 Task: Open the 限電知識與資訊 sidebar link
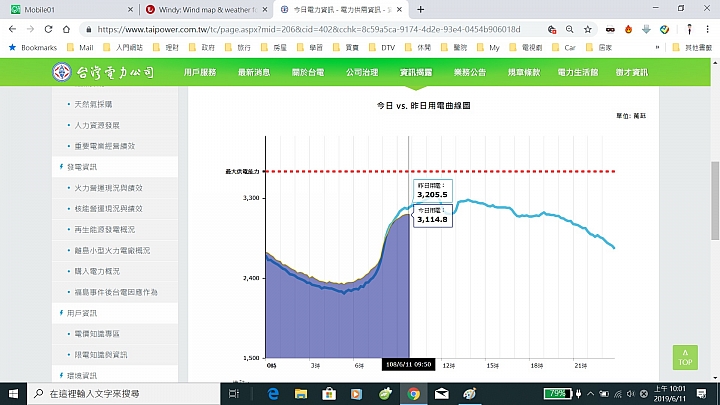tap(101, 354)
